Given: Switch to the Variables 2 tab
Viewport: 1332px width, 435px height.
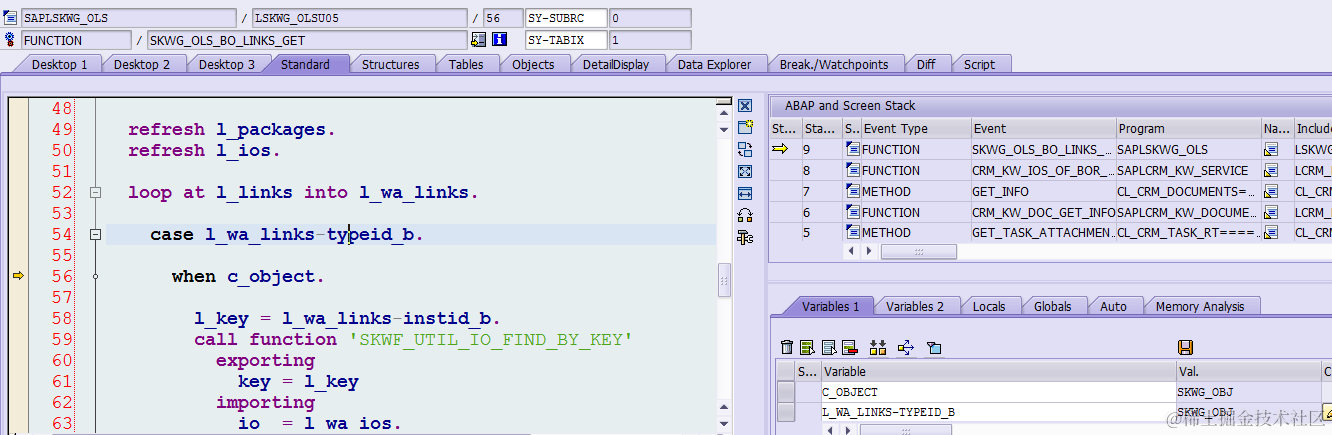Looking at the screenshot, I should click(915, 306).
